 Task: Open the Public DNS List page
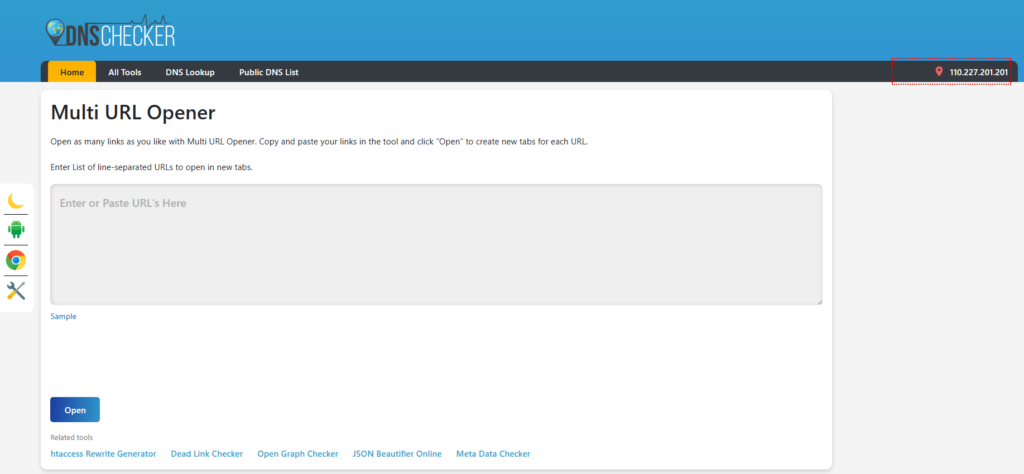(x=268, y=72)
